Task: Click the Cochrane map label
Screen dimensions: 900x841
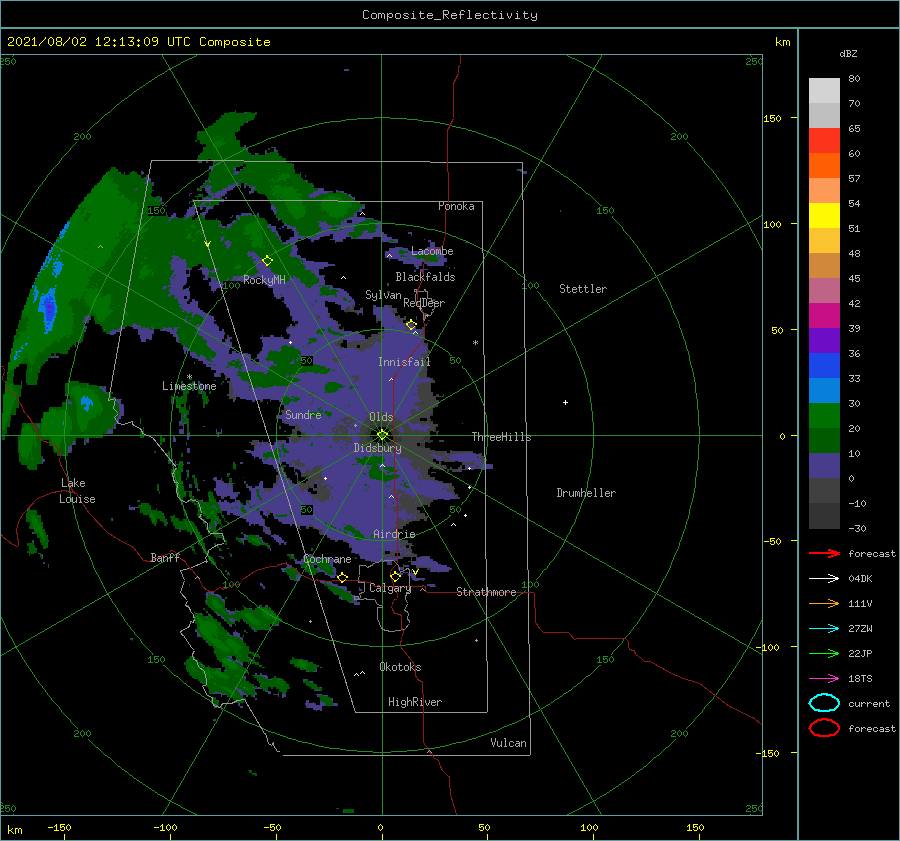Action: click(x=327, y=559)
